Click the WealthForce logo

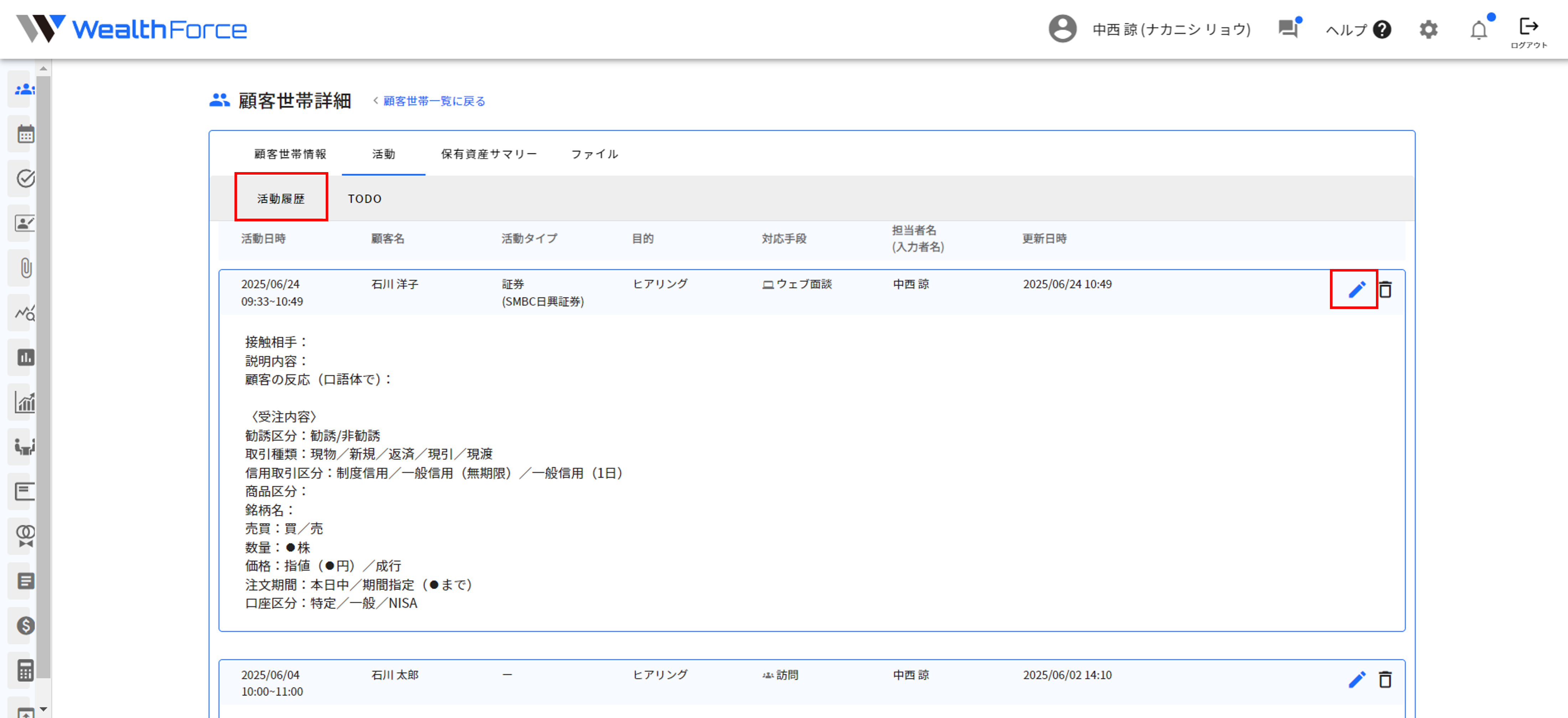(x=131, y=29)
